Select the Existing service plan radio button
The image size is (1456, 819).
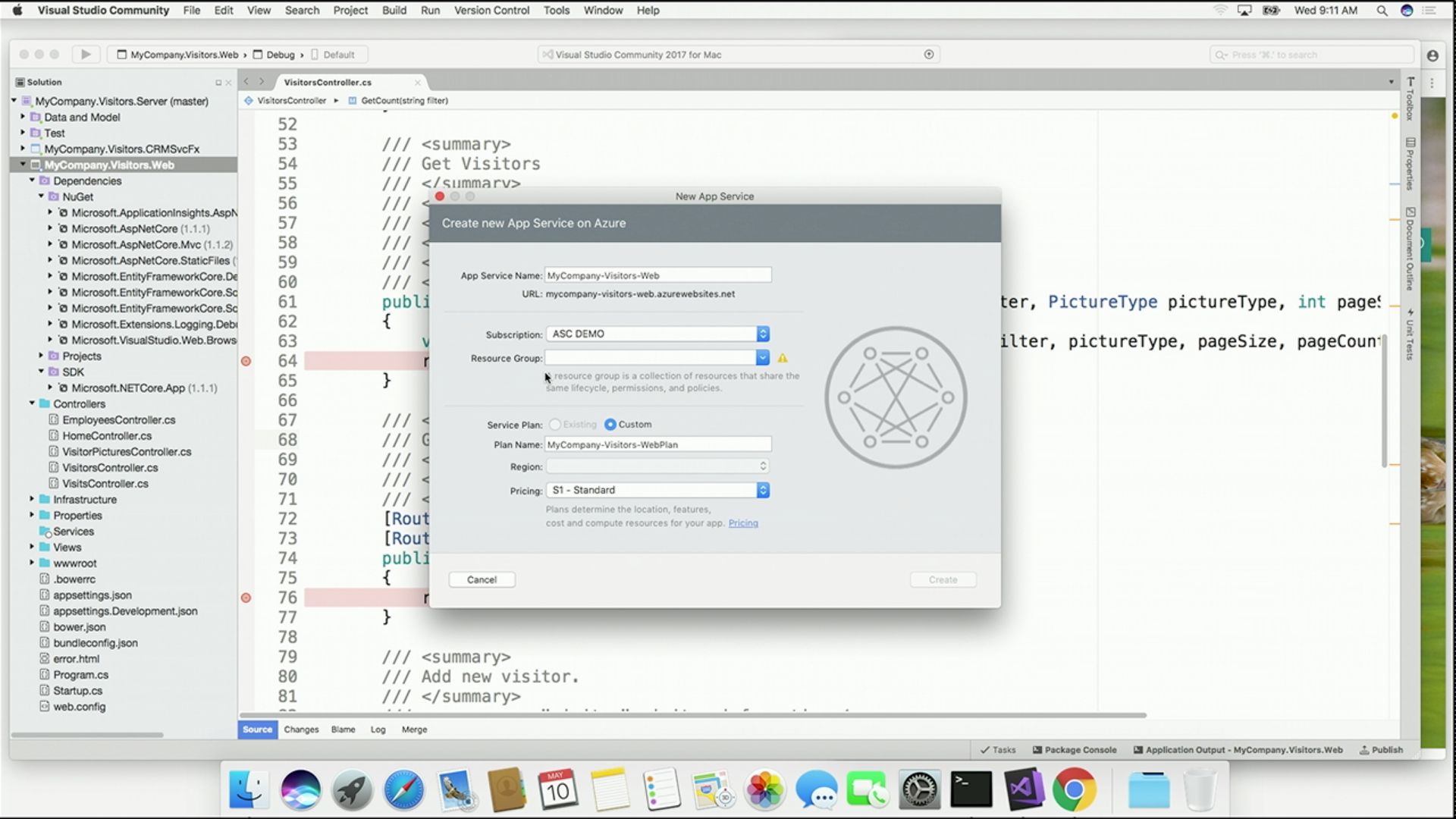pos(555,425)
